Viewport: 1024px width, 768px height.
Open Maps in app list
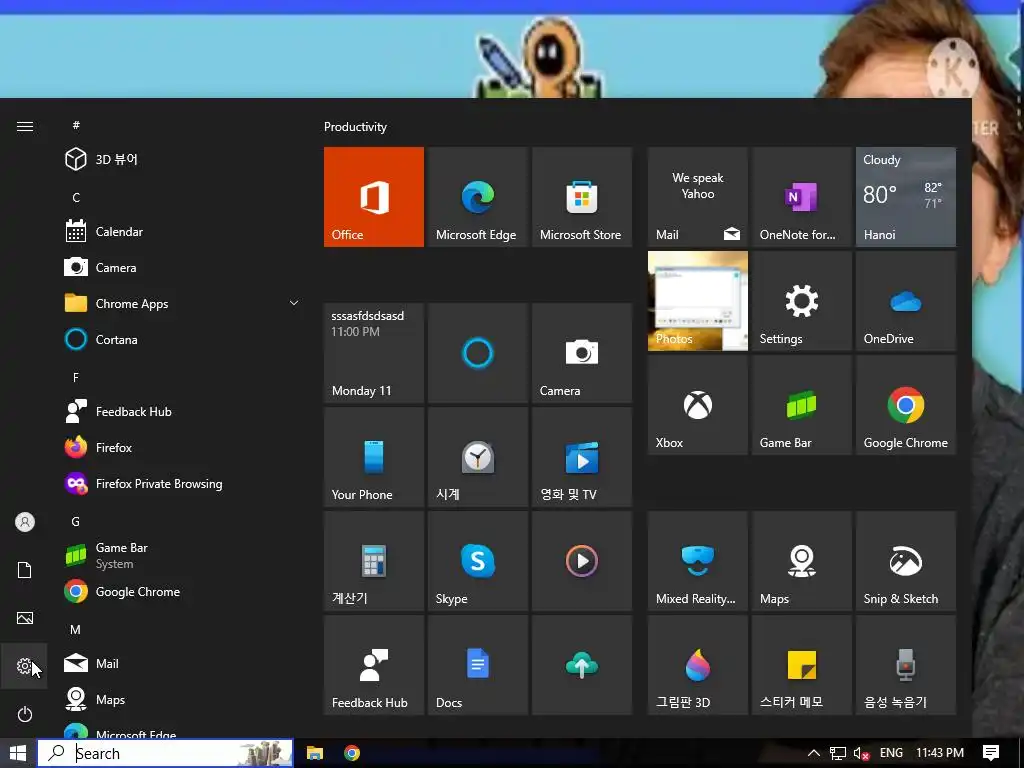point(182,699)
